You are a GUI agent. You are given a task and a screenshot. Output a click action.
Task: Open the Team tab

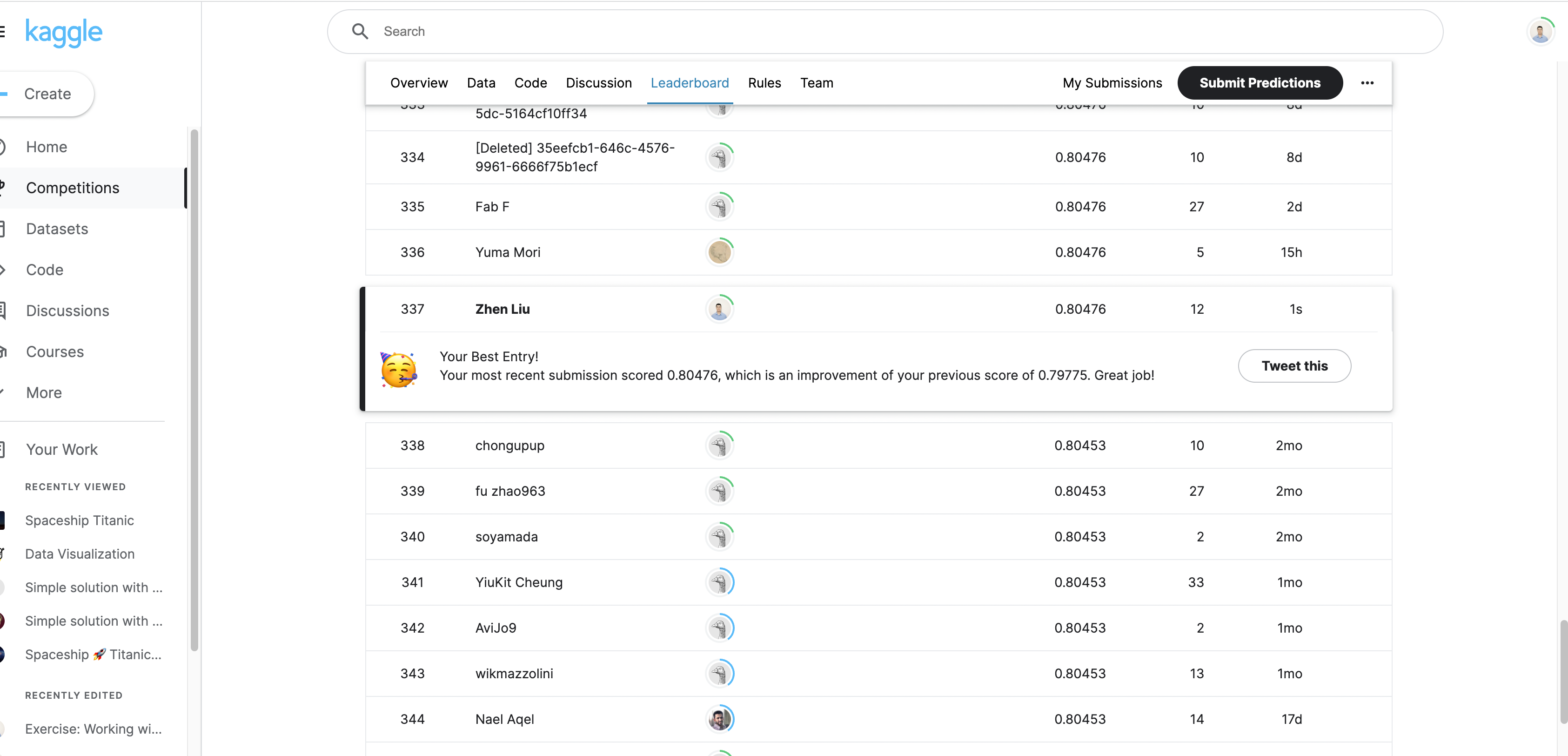click(x=816, y=83)
